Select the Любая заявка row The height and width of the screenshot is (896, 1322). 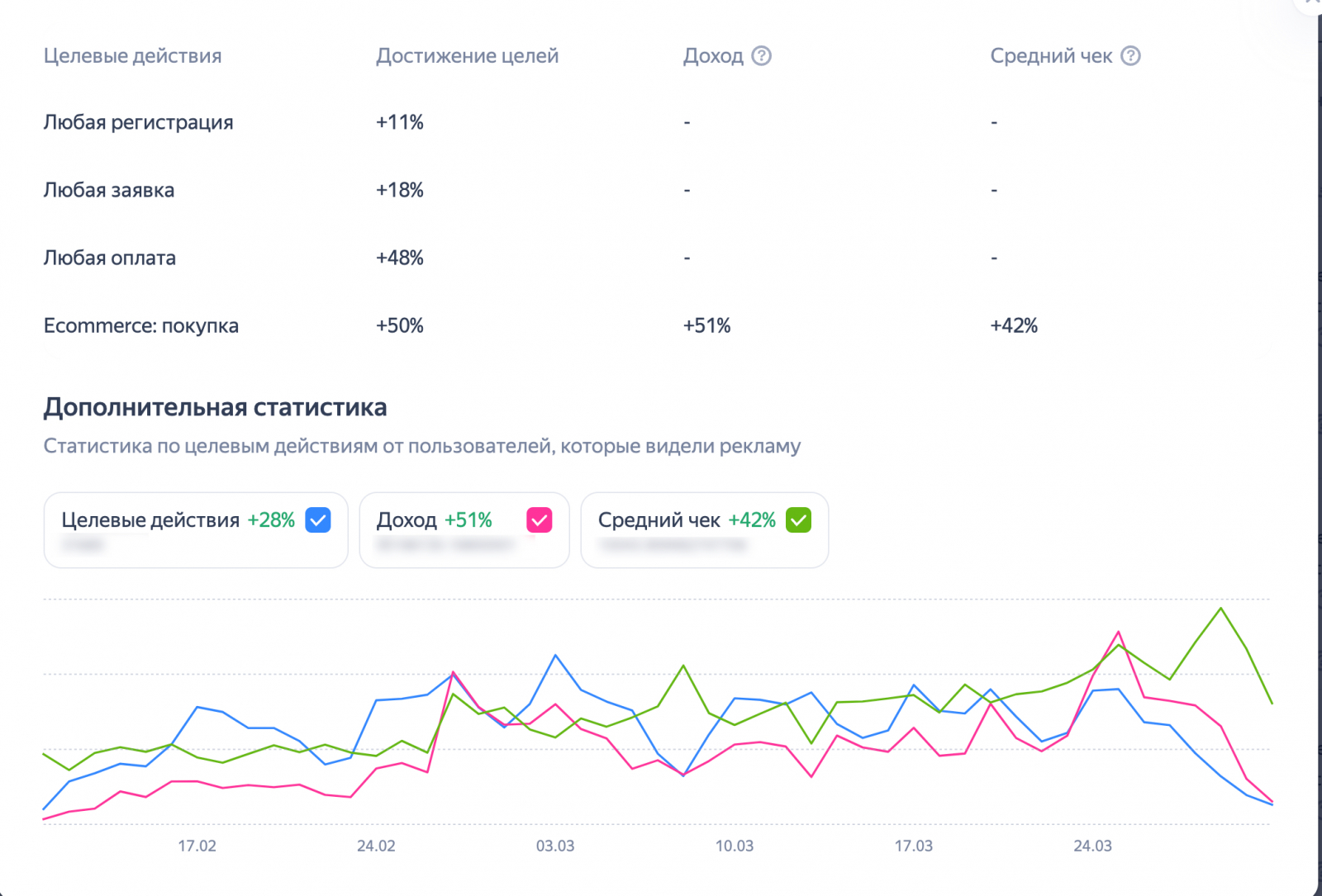(x=108, y=190)
